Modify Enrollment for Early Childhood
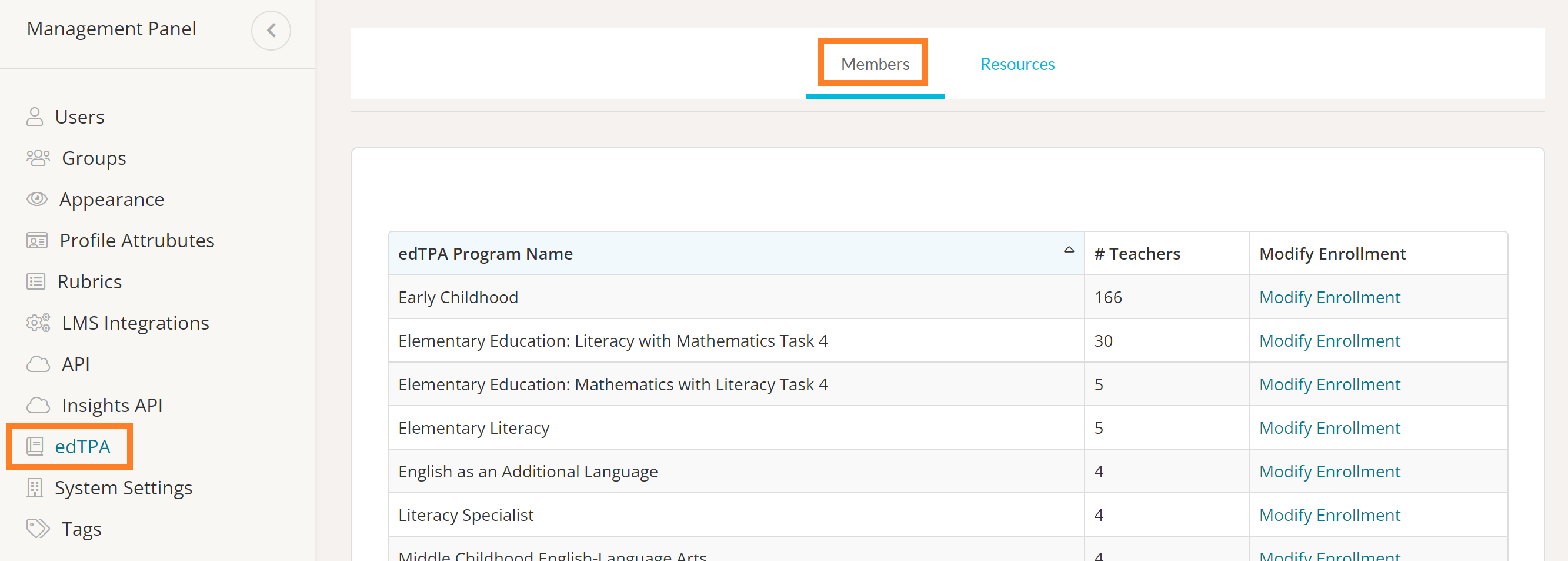The image size is (1568, 561). click(1329, 297)
